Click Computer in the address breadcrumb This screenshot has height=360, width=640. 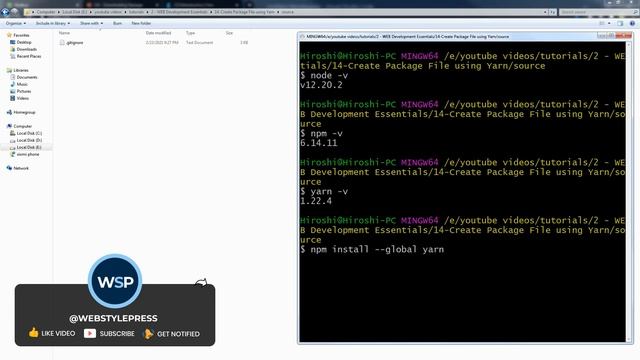[x=46, y=12]
